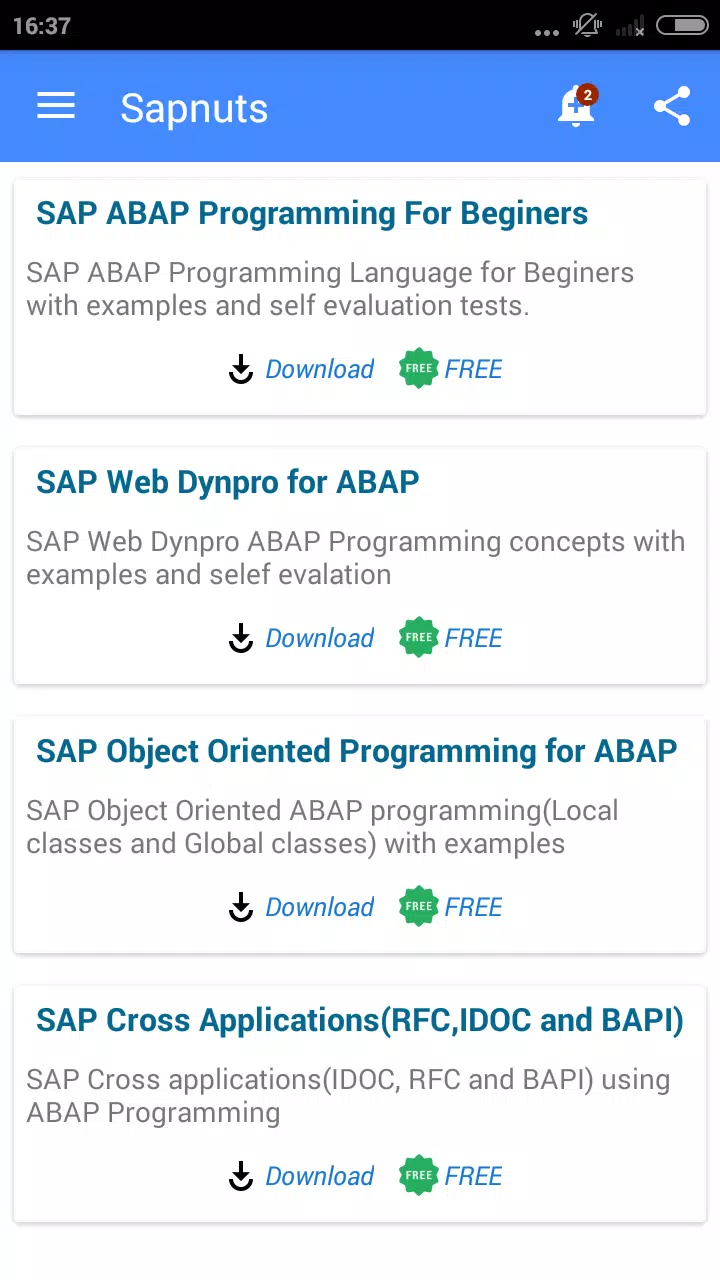720x1280 pixels.
Task: Click FREE text on Object Oriented course
Action: (474, 907)
